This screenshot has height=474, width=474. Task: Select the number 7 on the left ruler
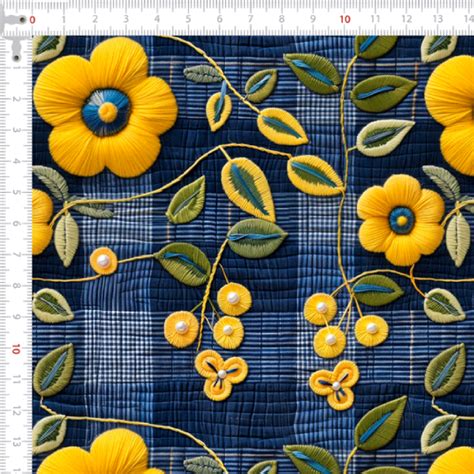(15, 255)
